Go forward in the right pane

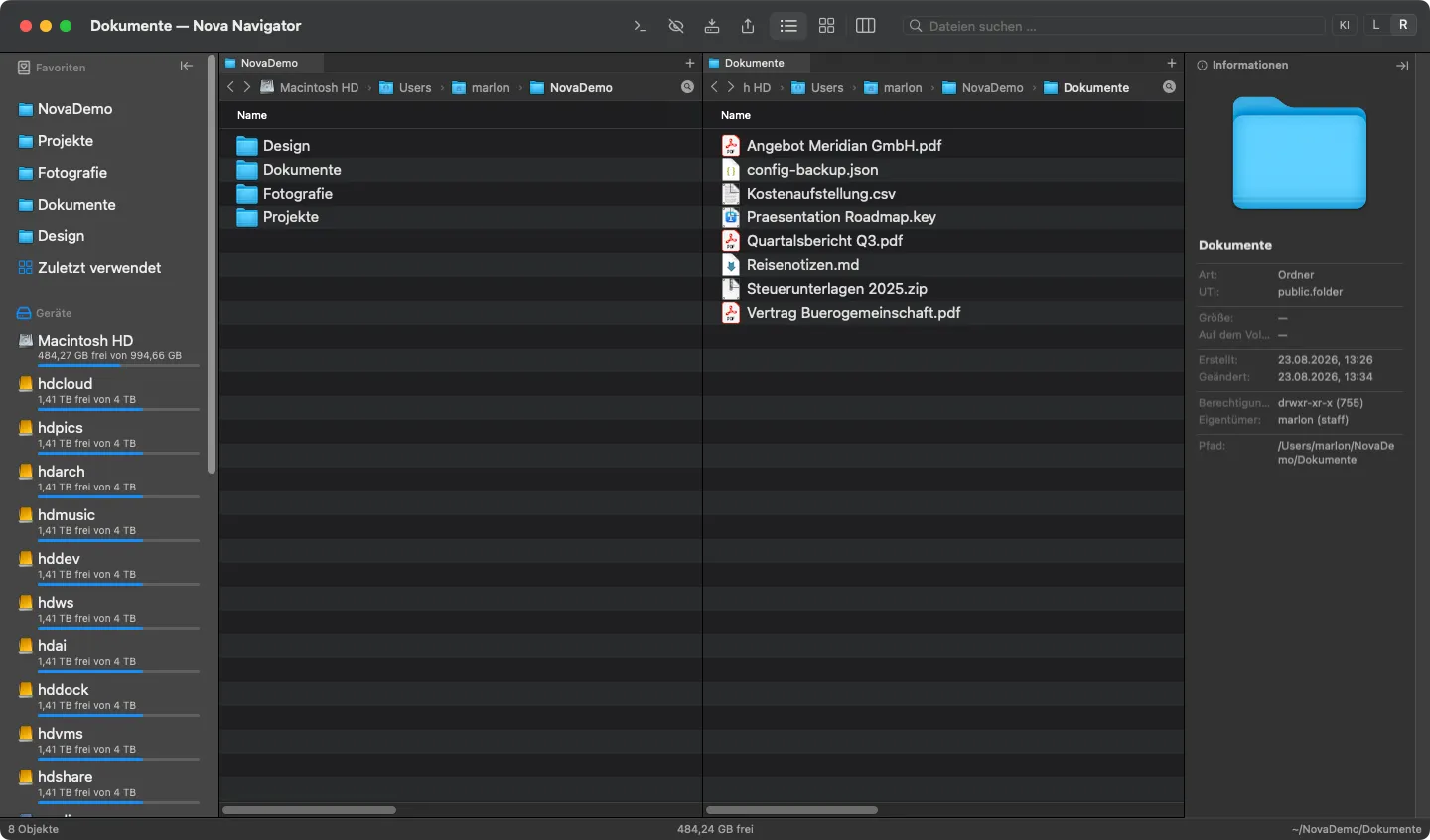pos(731,87)
